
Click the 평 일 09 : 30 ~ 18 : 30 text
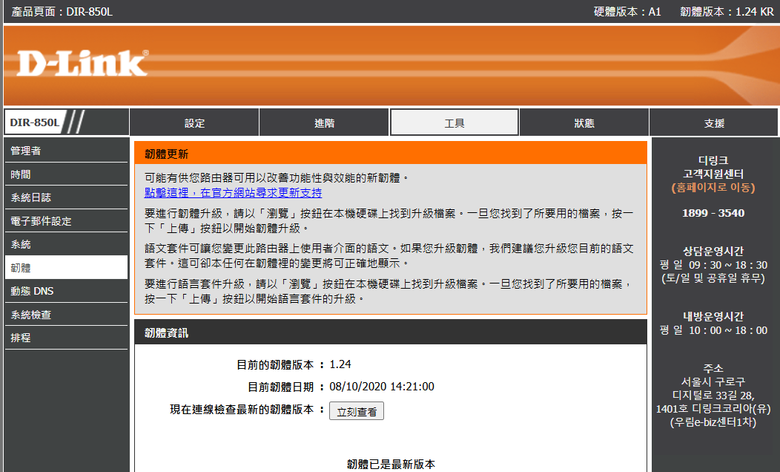(x=713, y=265)
